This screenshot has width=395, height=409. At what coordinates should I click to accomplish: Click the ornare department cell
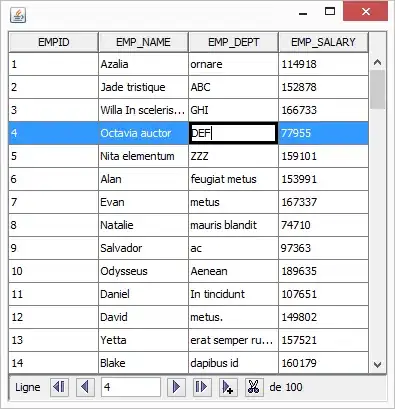[x=233, y=64]
